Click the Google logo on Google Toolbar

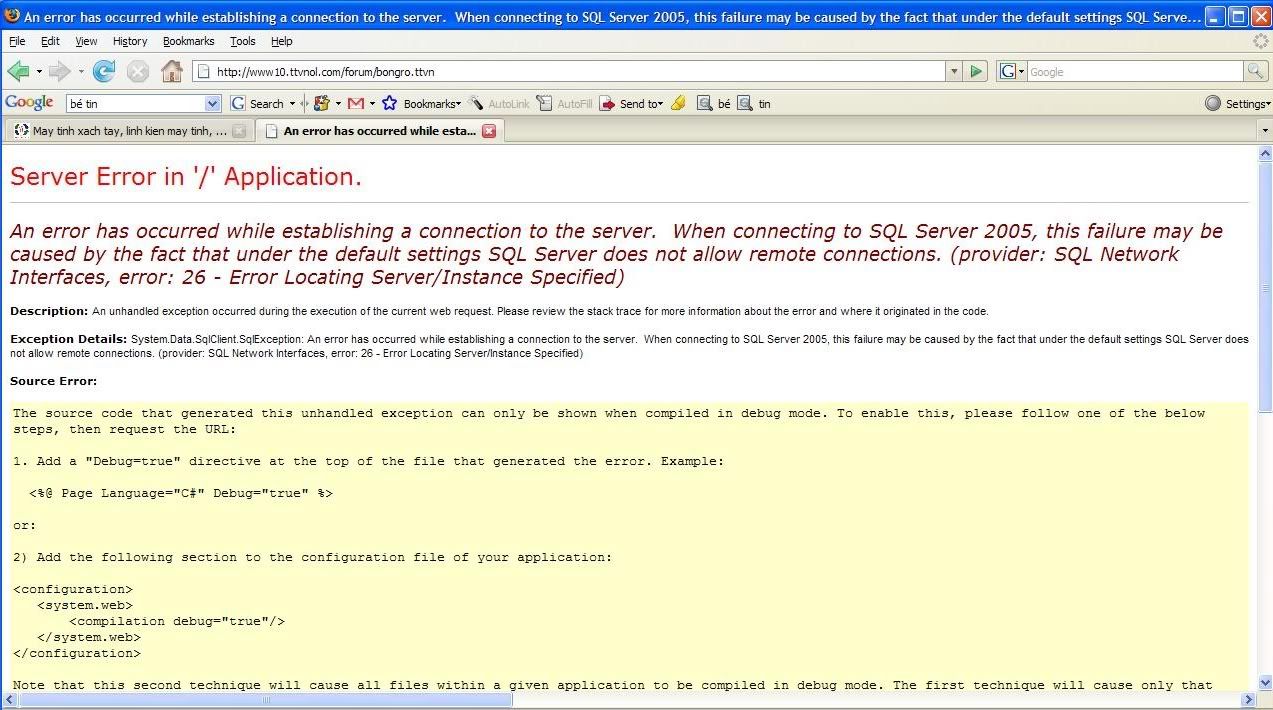tap(29, 103)
